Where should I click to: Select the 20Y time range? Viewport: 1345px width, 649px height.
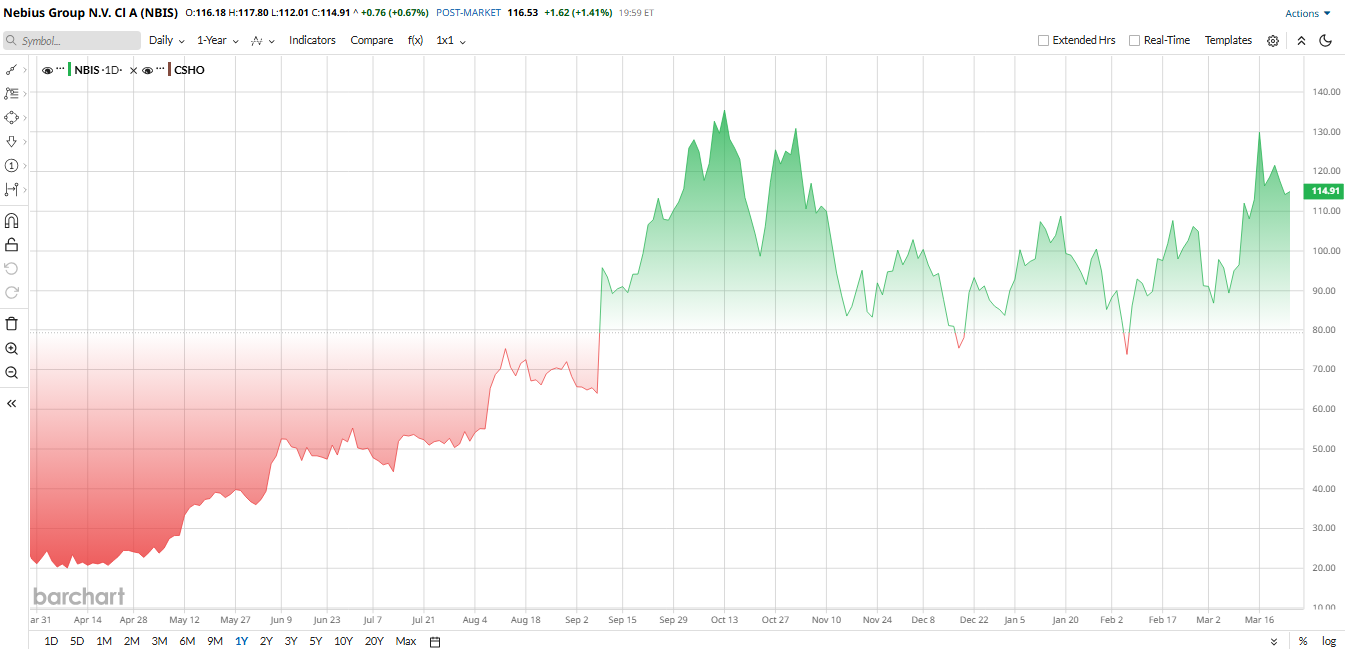(x=374, y=641)
